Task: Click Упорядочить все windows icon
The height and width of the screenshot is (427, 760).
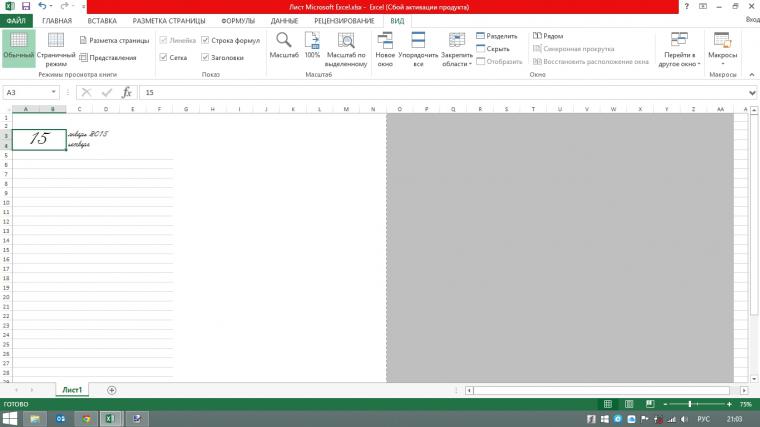Action: pyautogui.click(x=418, y=47)
